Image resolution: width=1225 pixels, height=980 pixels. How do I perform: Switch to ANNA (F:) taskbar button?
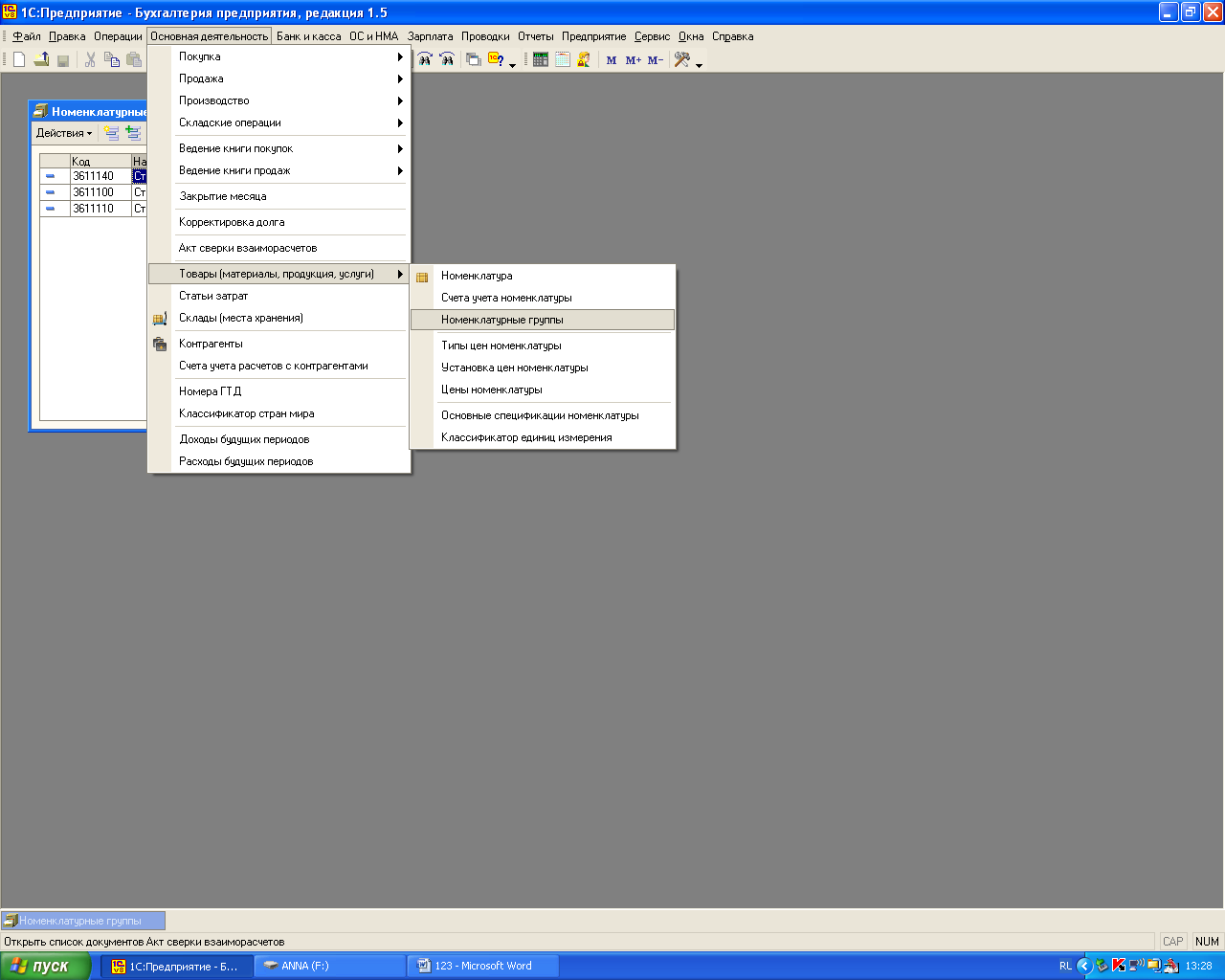coord(330,966)
